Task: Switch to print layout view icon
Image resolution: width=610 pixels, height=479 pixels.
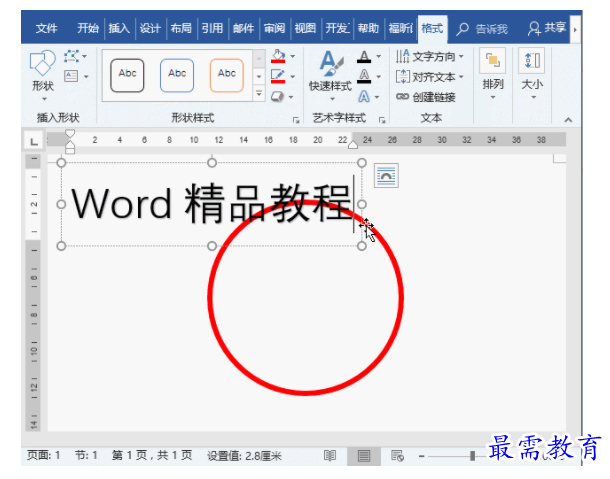Action: point(364,456)
